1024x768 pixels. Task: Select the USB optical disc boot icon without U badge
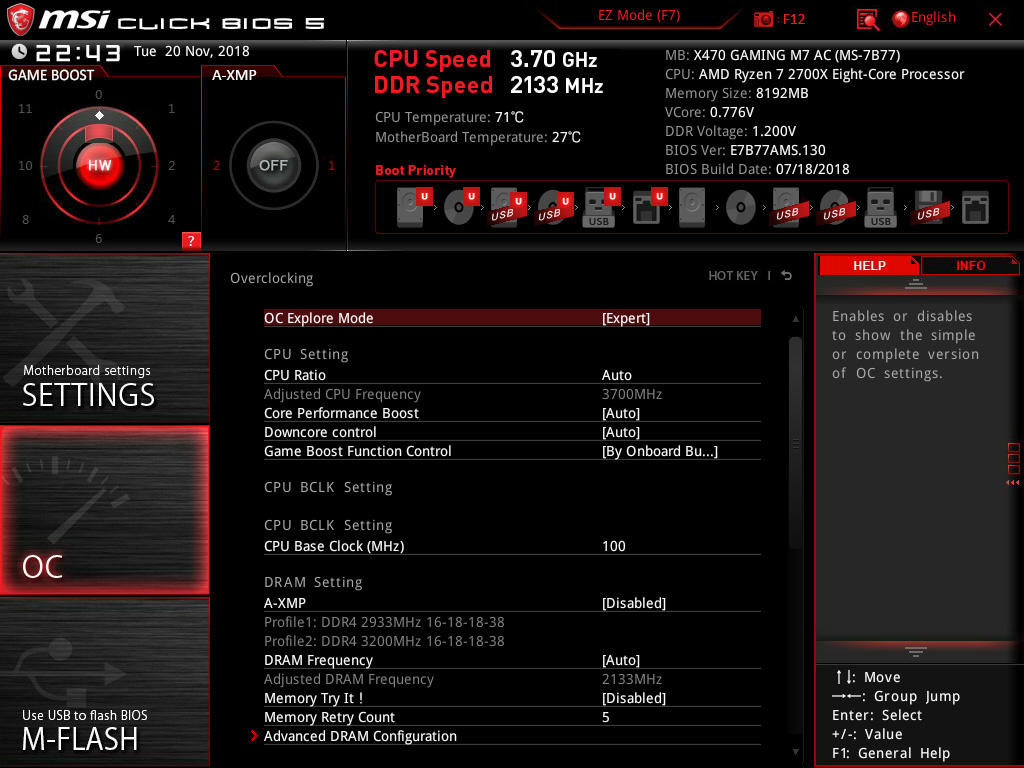(834, 207)
